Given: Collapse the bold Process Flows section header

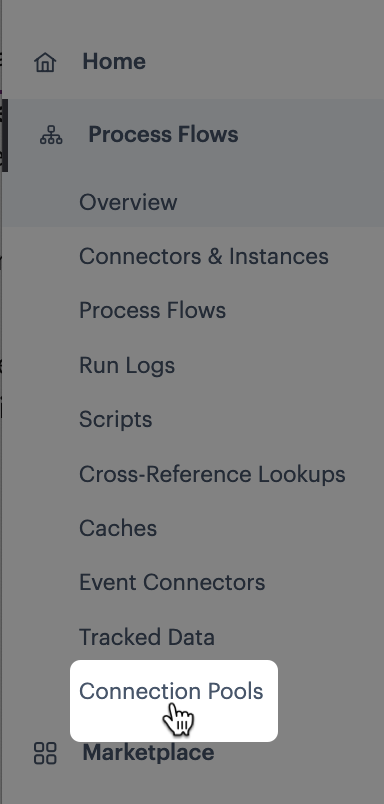Looking at the screenshot, I should coord(163,134).
